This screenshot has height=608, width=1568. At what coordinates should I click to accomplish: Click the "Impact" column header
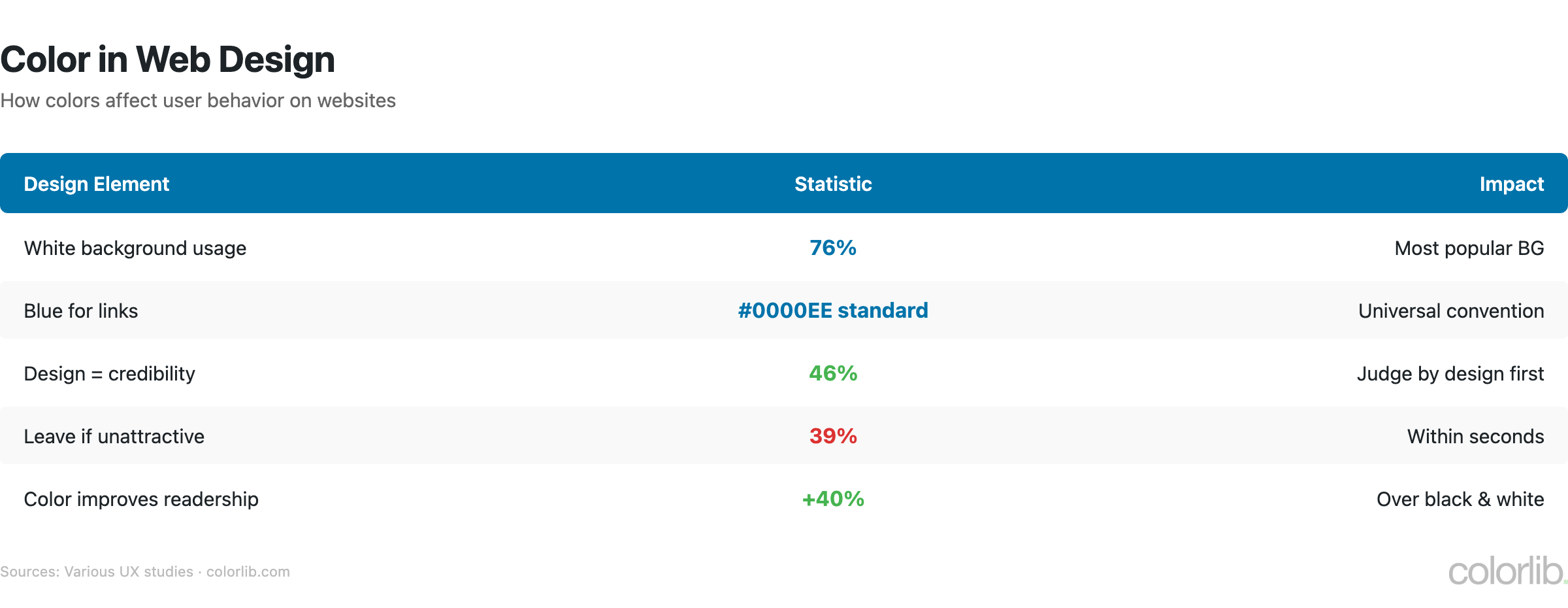1511,184
